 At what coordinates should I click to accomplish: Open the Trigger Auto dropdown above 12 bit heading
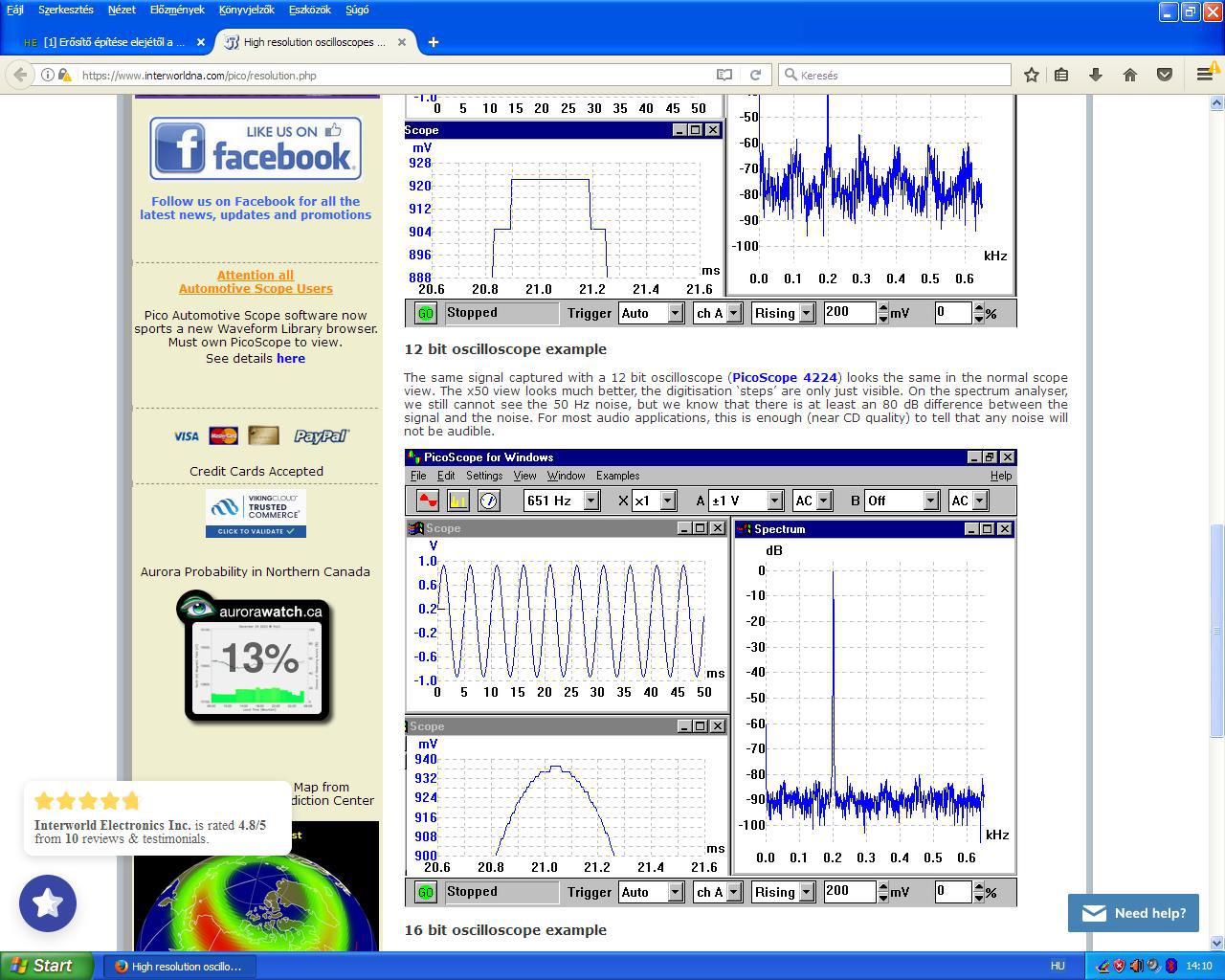(x=675, y=313)
